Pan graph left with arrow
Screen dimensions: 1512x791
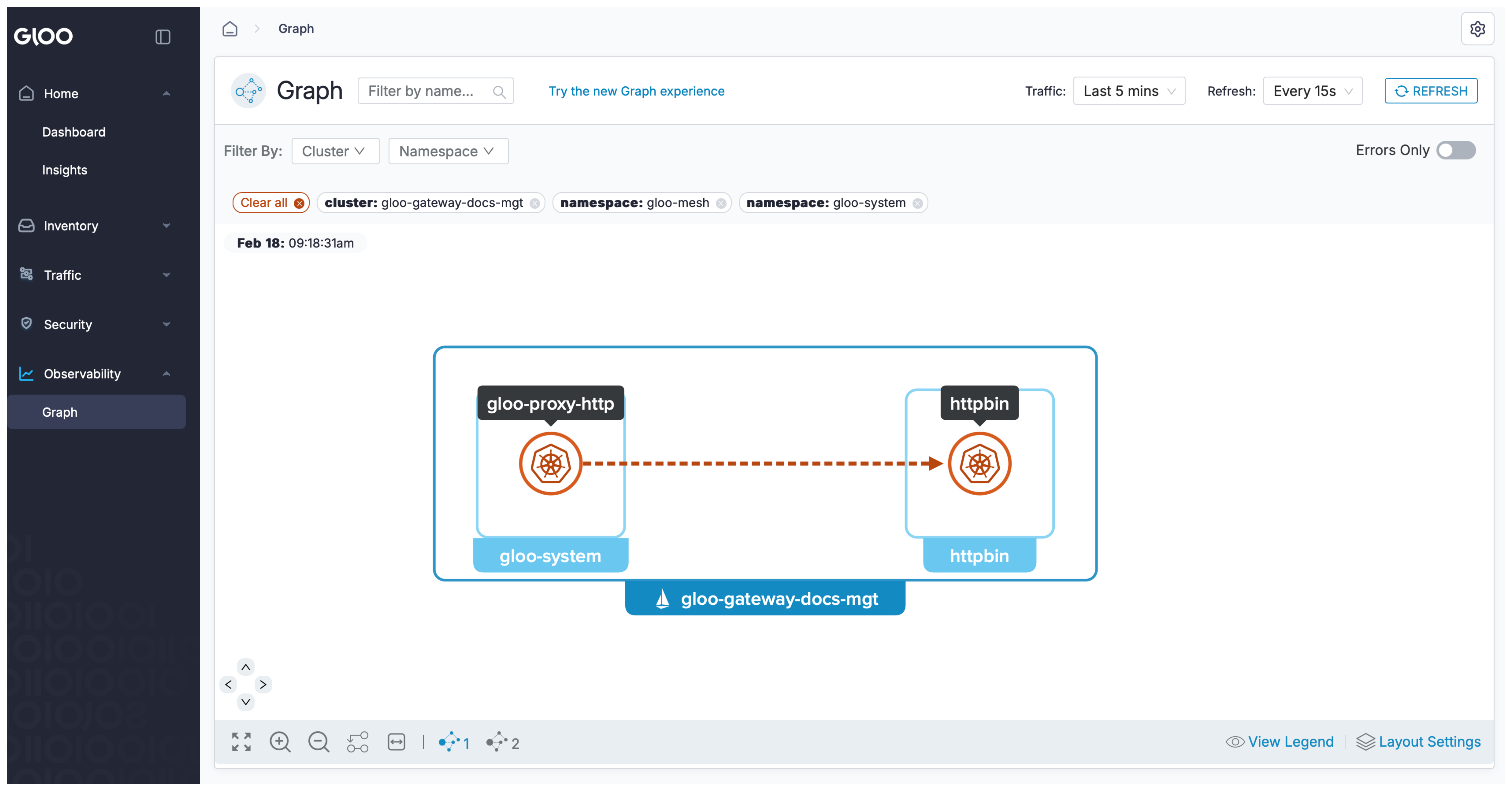click(x=228, y=685)
